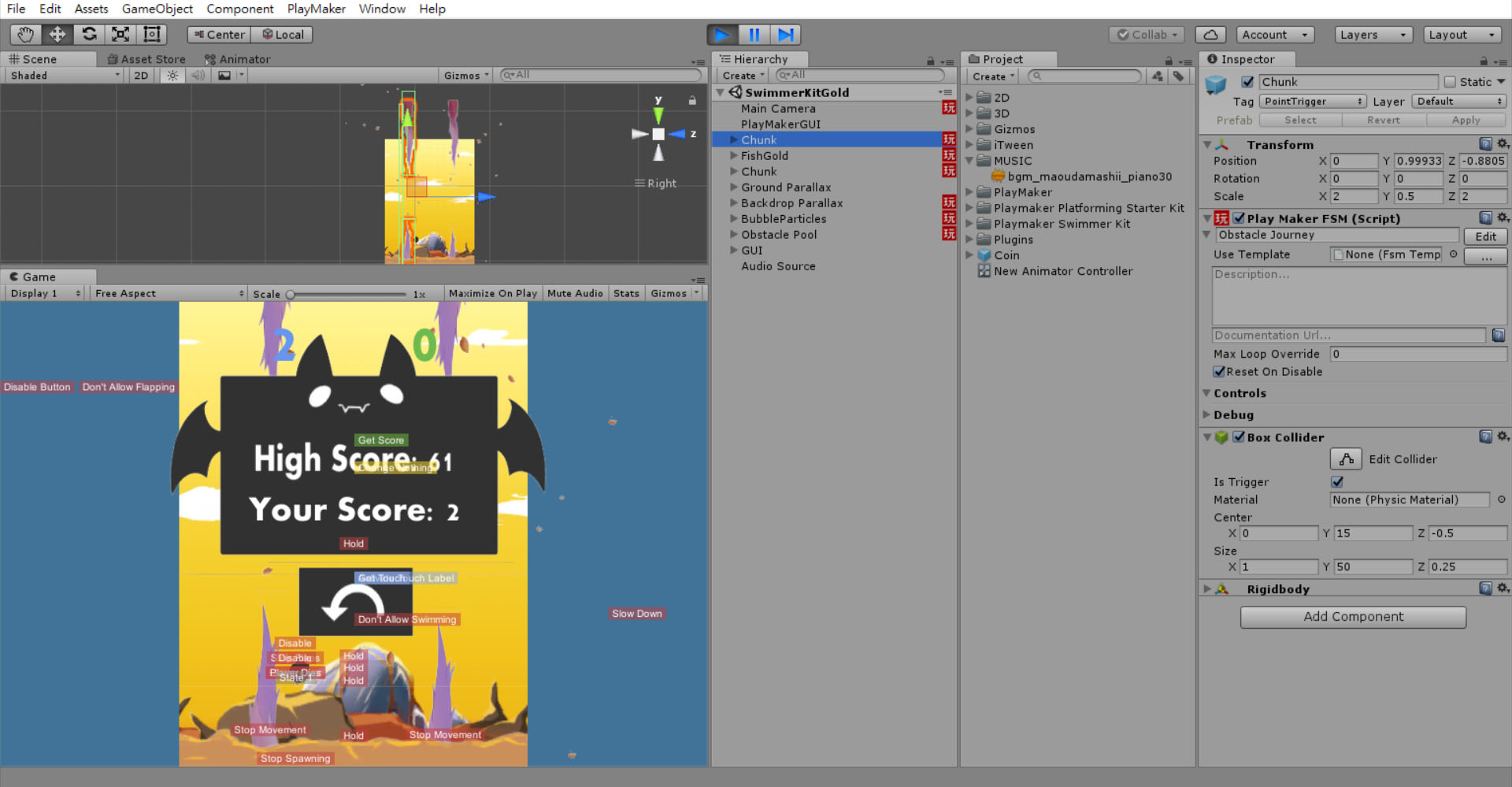Viewport: 1512px width, 787px height.
Task: Expand the Rigidbody component
Action: point(1207,588)
